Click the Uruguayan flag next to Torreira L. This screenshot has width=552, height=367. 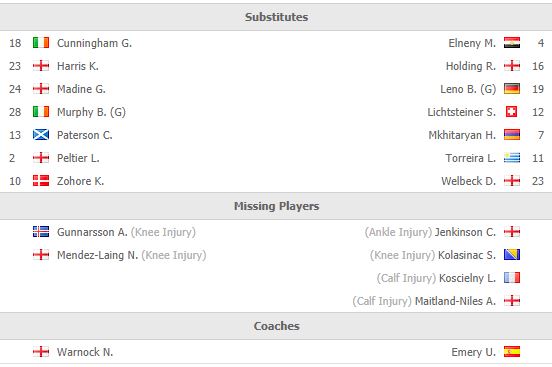click(x=512, y=158)
